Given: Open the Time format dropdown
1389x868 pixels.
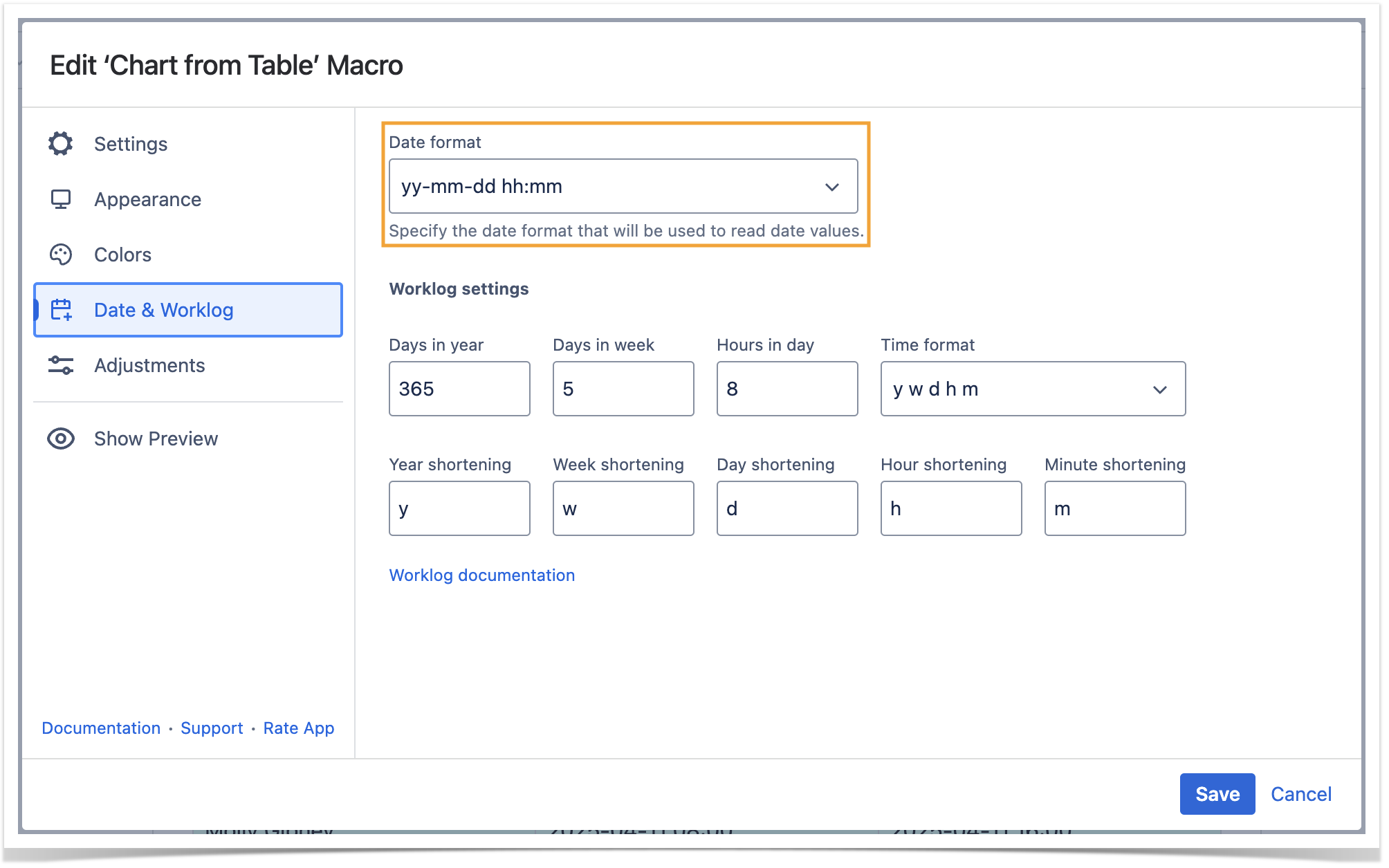Looking at the screenshot, I should (1032, 389).
